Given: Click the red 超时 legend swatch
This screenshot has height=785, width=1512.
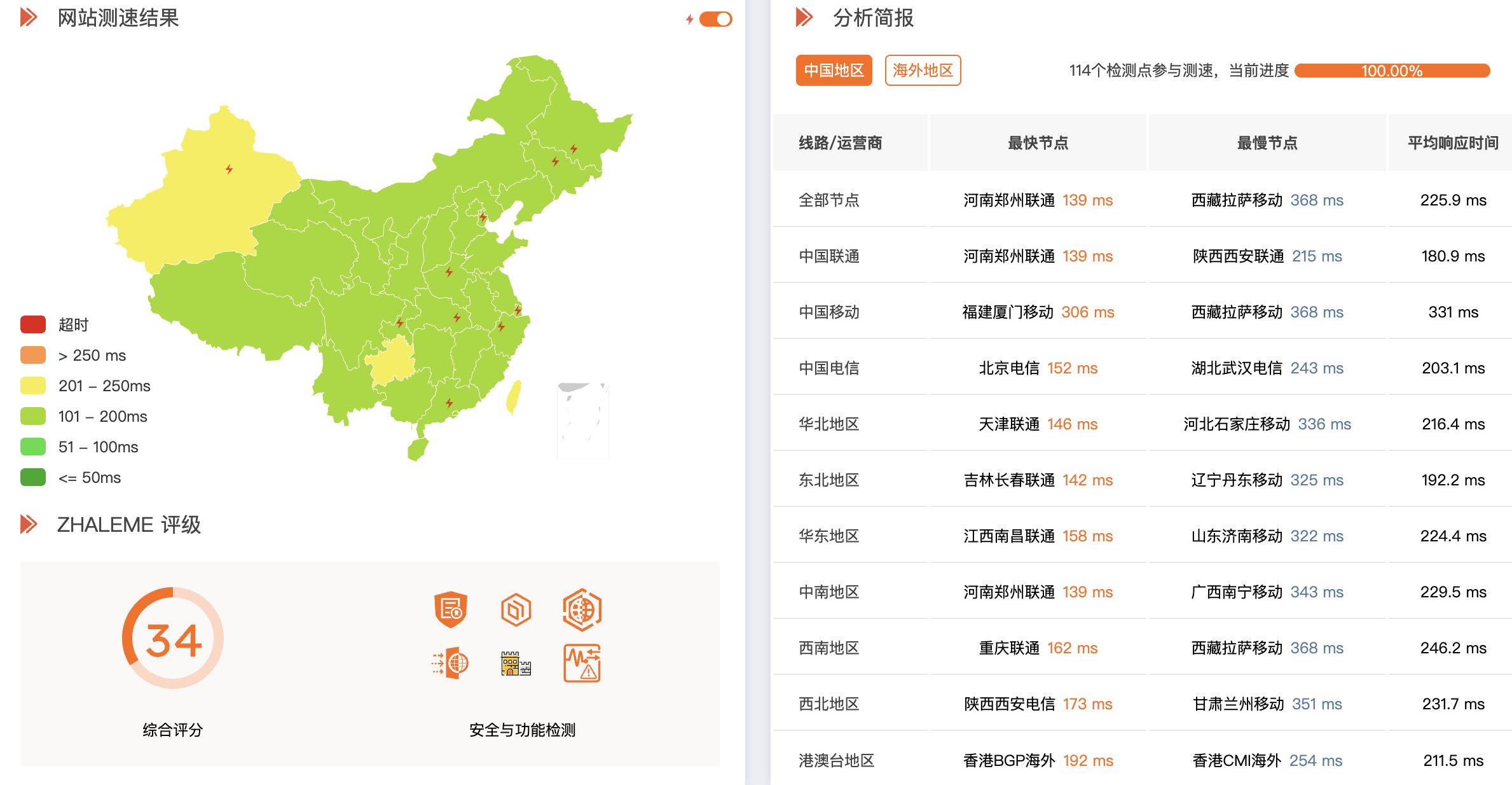Looking at the screenshot, I should (33, 324).
